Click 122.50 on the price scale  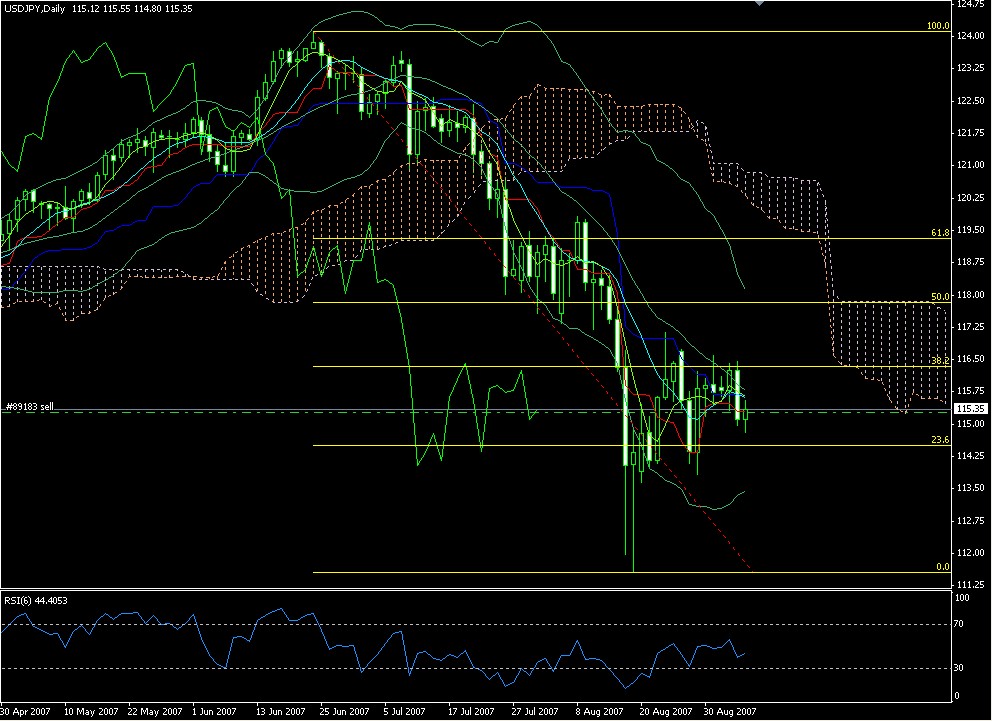tap(970, 100)
